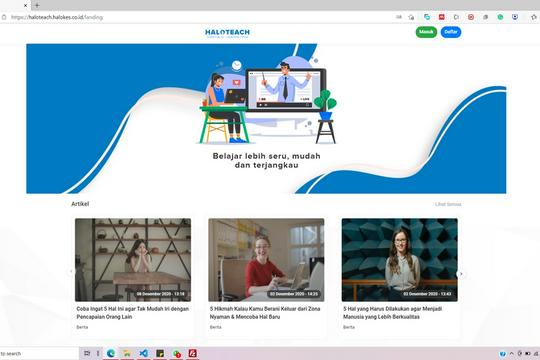Click the key-shaped password icon in address bar
The image size is (540, 360).
point(399,17)
